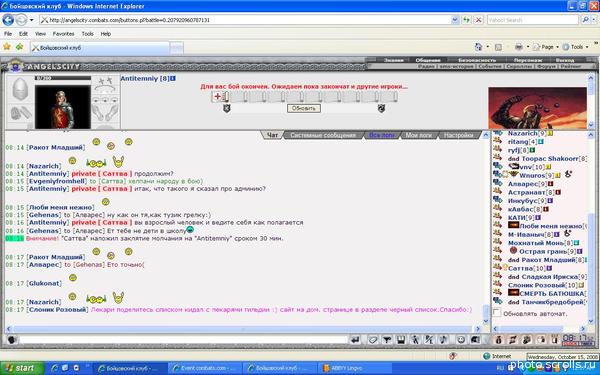600x375 pixels.
Task: Open the Favorites menu
Action: pos(64,34)
